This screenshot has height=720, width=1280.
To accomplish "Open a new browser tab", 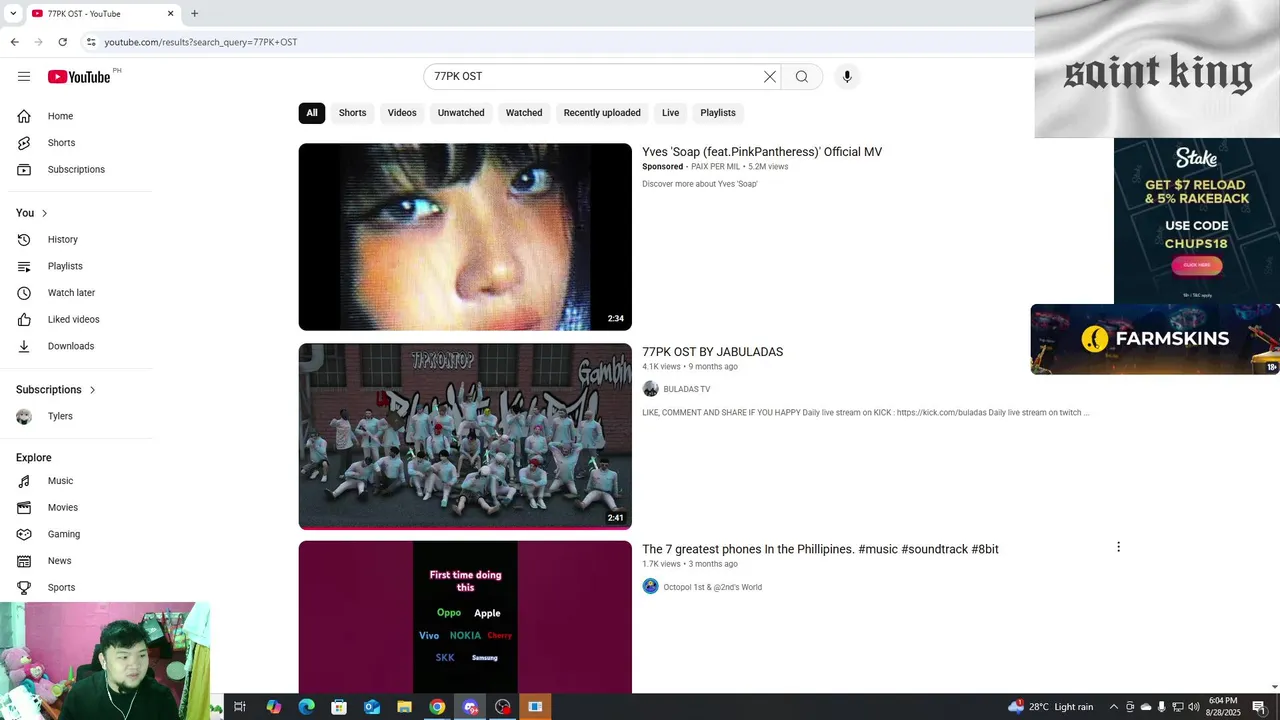I will [194, 14].
